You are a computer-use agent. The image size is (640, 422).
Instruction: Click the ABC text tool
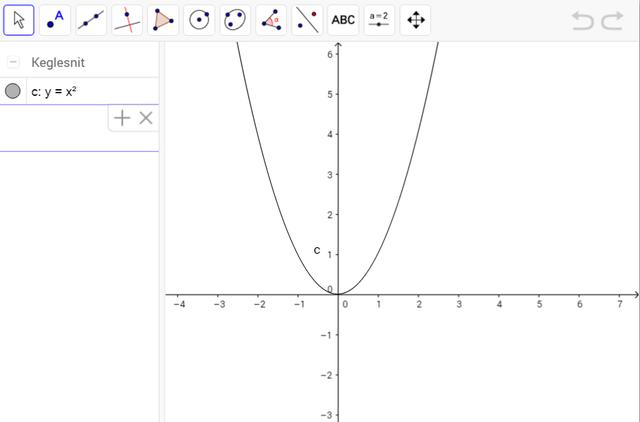pyautogui.click(x=343, y=20)
